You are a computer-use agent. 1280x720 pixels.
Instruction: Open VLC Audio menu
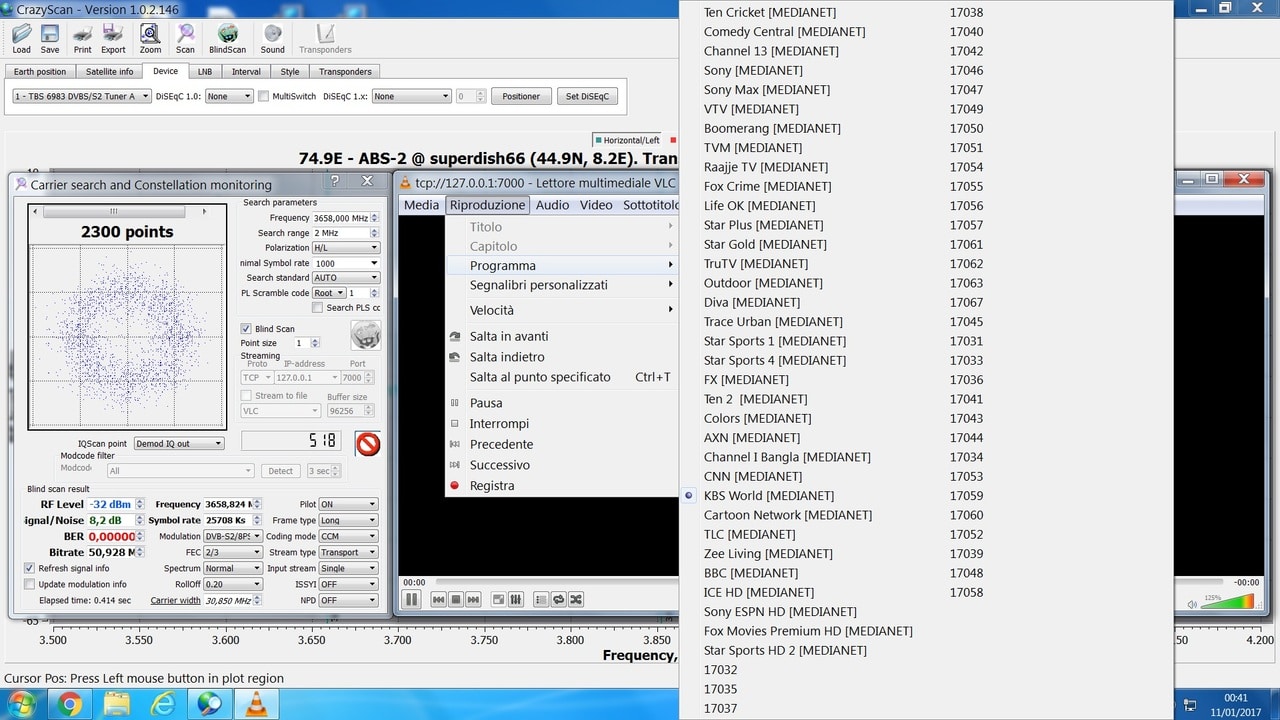coord(552,205)
